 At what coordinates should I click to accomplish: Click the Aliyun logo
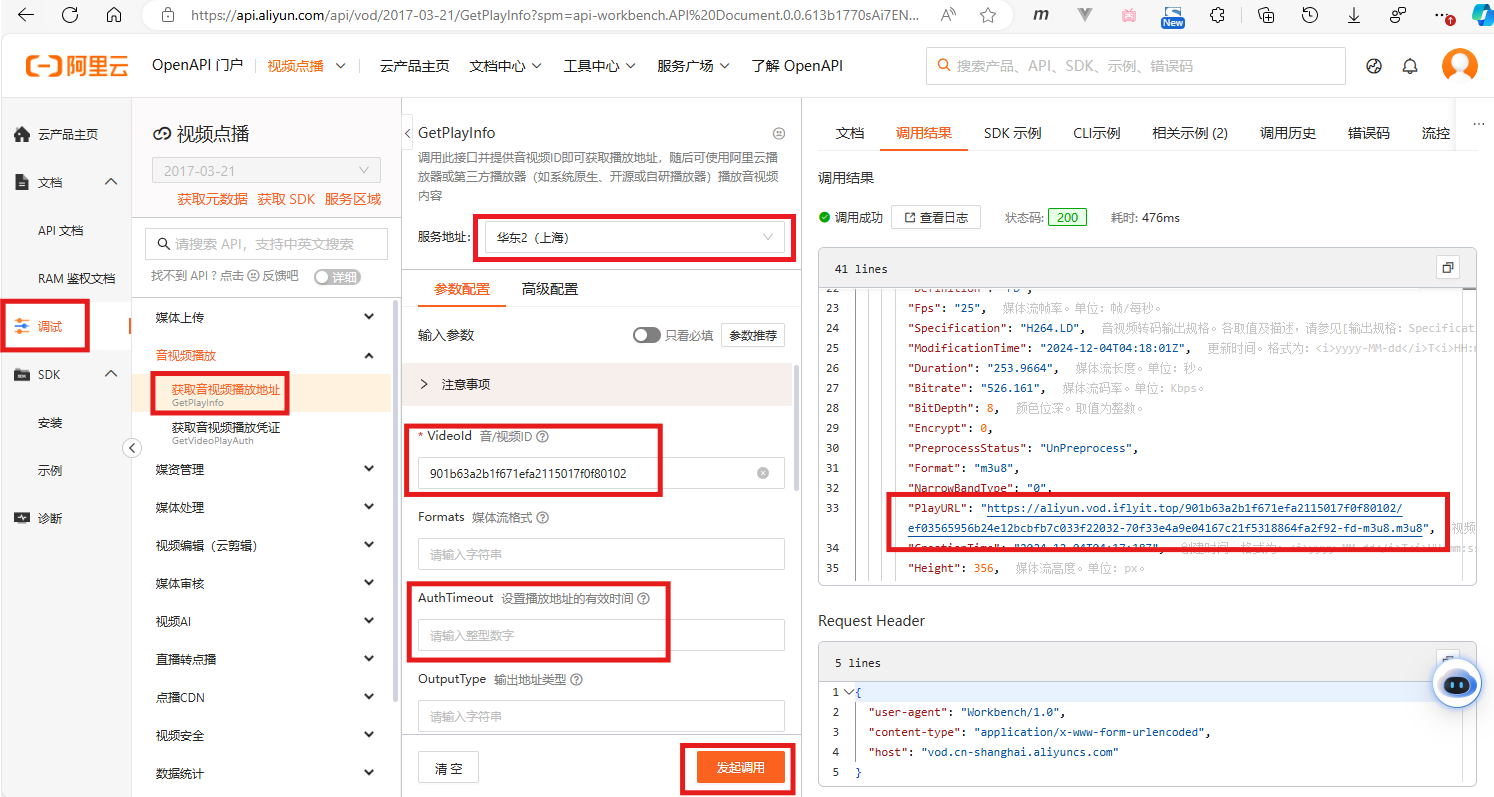(77, 66)
